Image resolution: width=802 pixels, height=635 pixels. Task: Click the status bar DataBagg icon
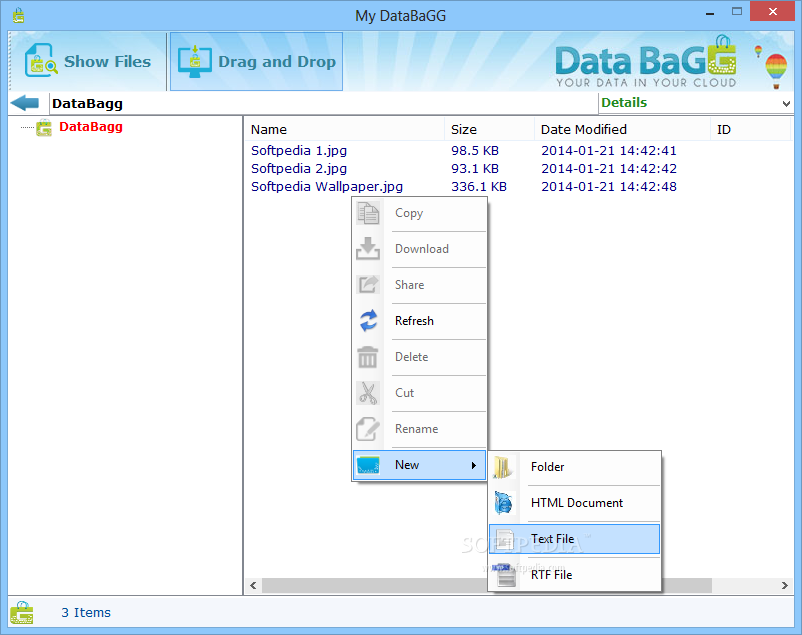[x=21, y=612]
